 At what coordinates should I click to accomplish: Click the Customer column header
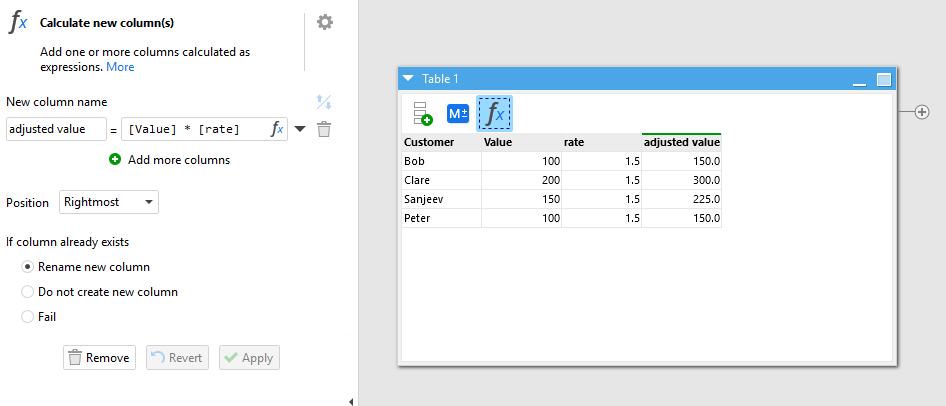[x=442, y=142]
